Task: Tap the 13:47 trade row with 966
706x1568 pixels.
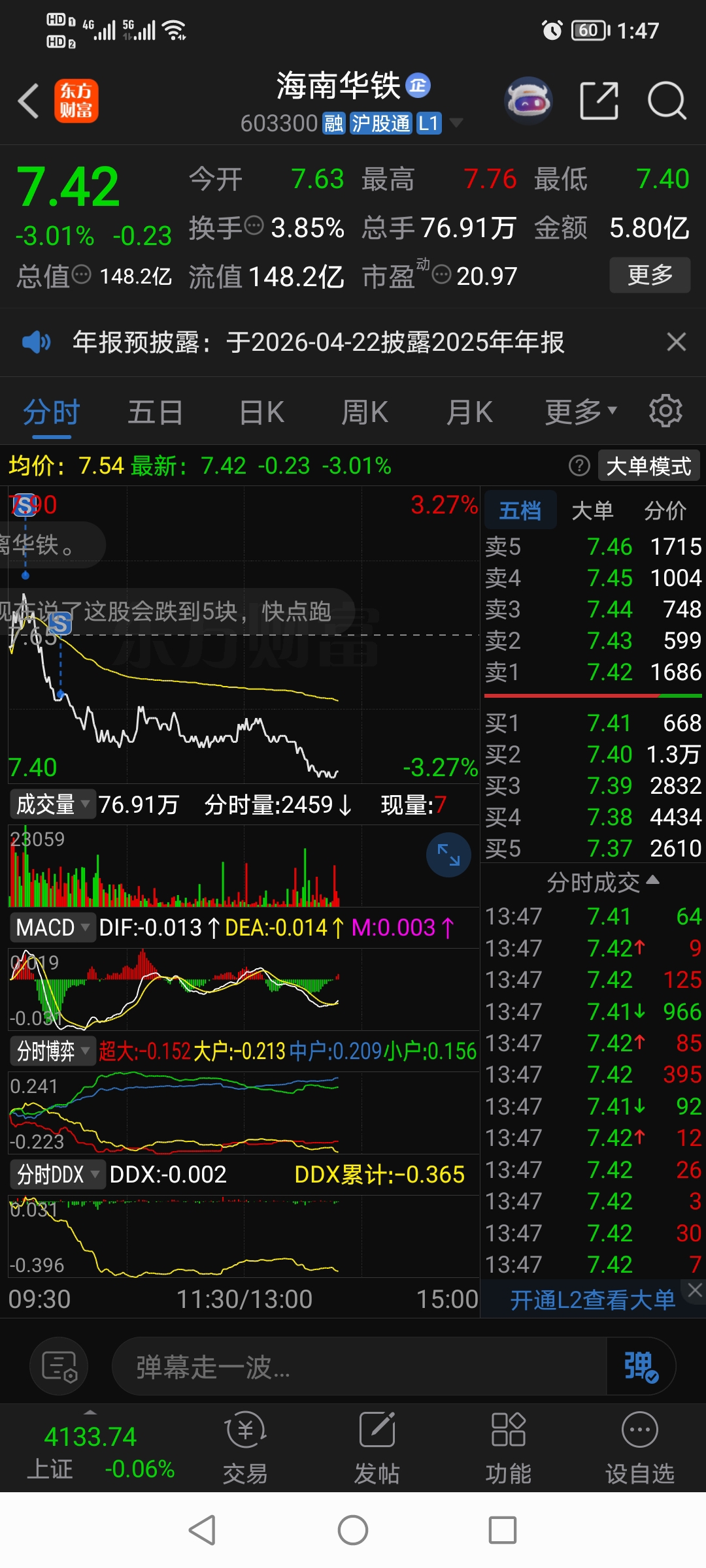Action: (593, 1011)
